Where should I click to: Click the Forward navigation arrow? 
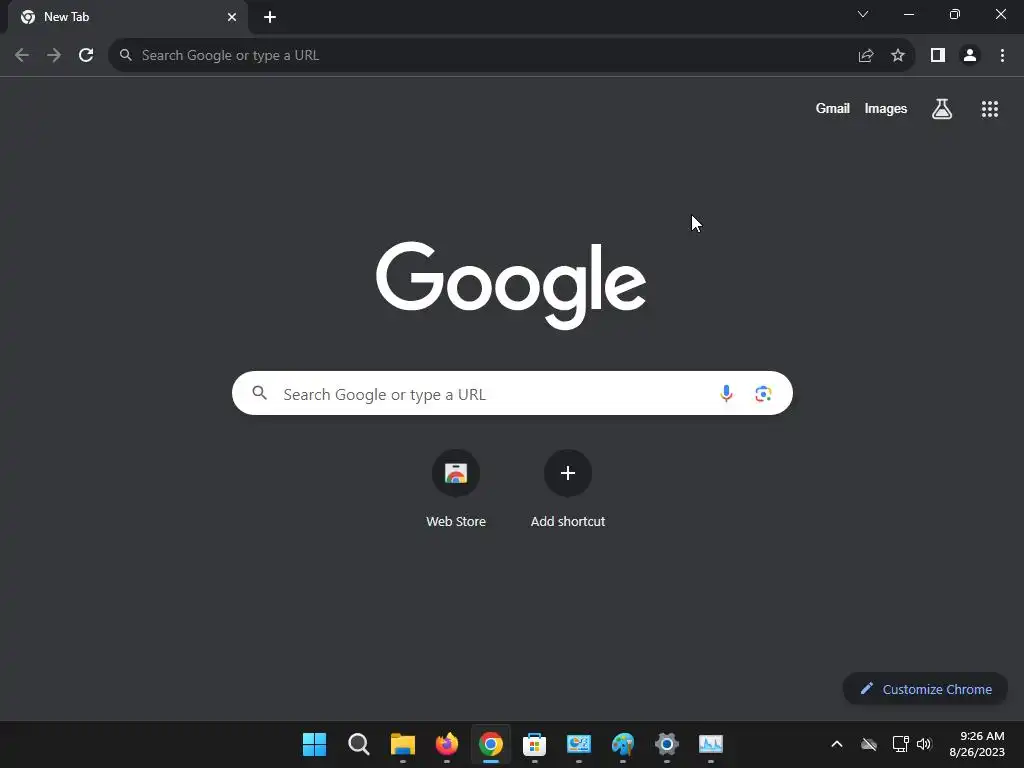pos(54,56)
